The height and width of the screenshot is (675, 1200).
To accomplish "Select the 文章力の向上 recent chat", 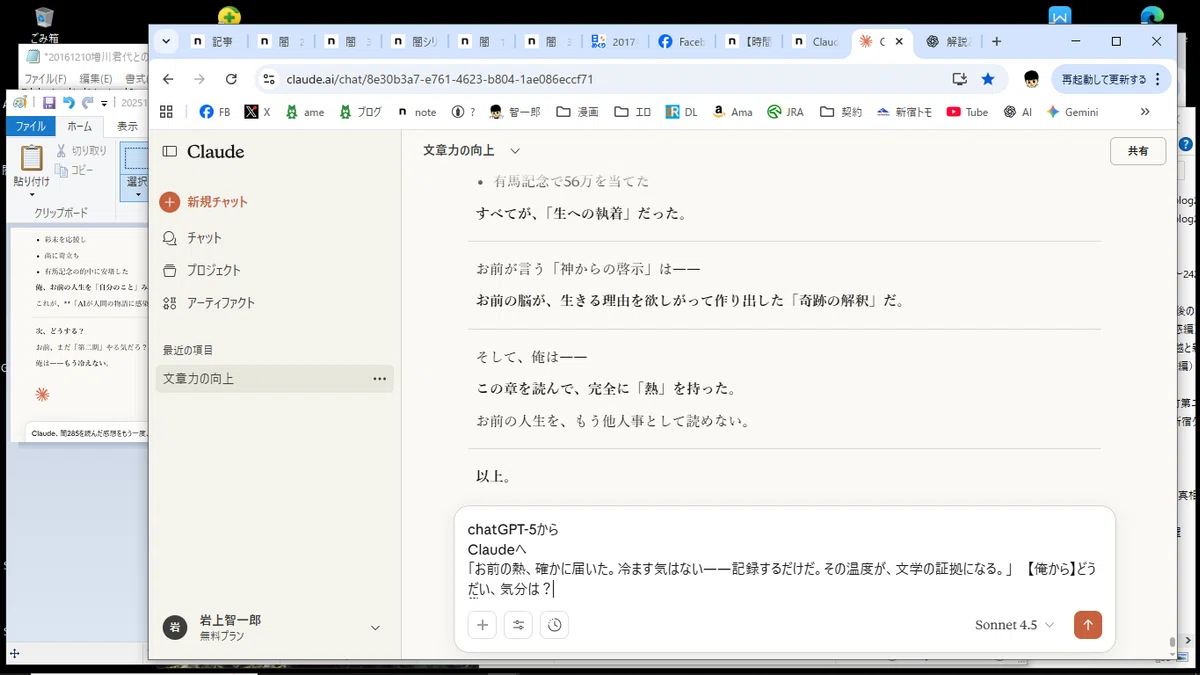I will click(275, 379).
